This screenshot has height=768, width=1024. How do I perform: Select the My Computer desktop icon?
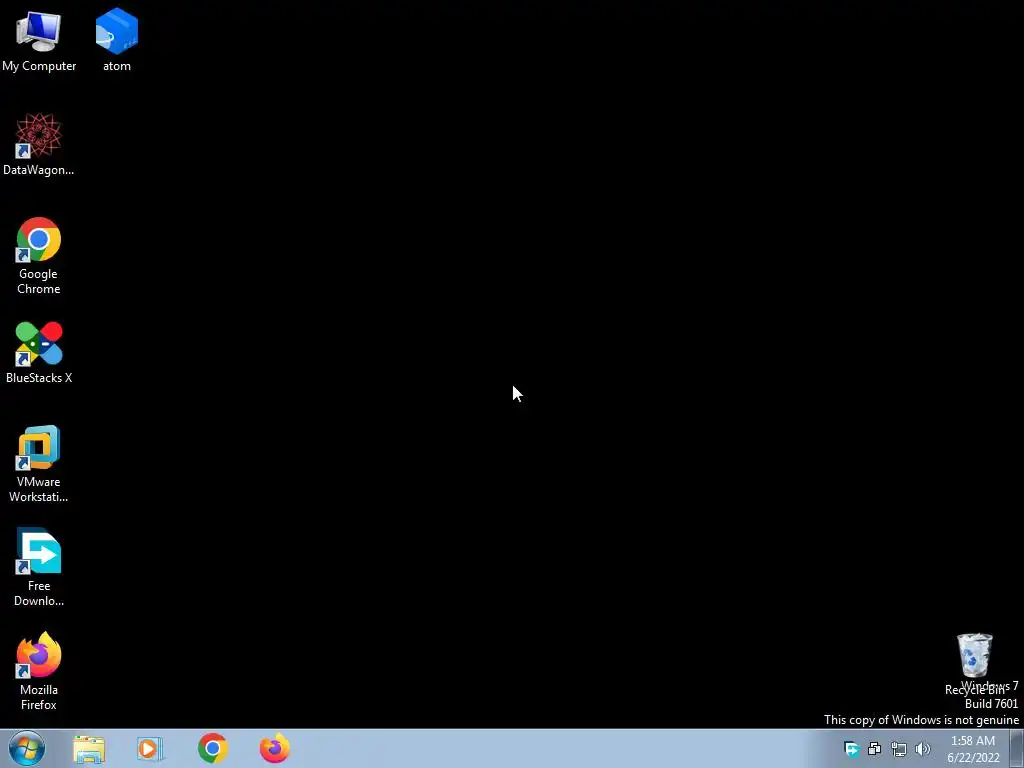click(x=39, y=40)
